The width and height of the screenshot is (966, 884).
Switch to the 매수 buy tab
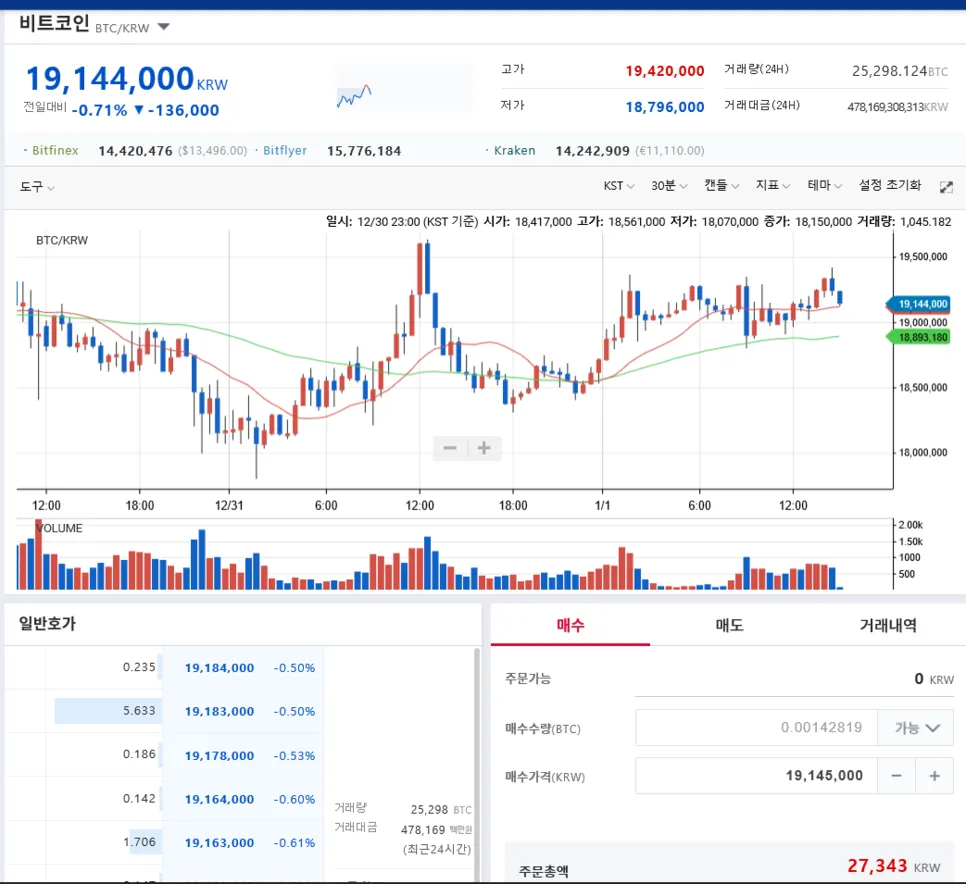(570, 625)
